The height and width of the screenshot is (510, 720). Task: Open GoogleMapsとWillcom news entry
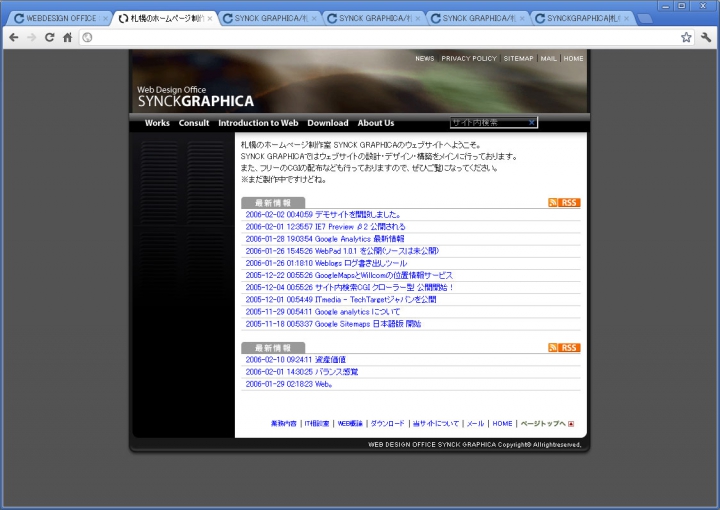pos(349,275)
